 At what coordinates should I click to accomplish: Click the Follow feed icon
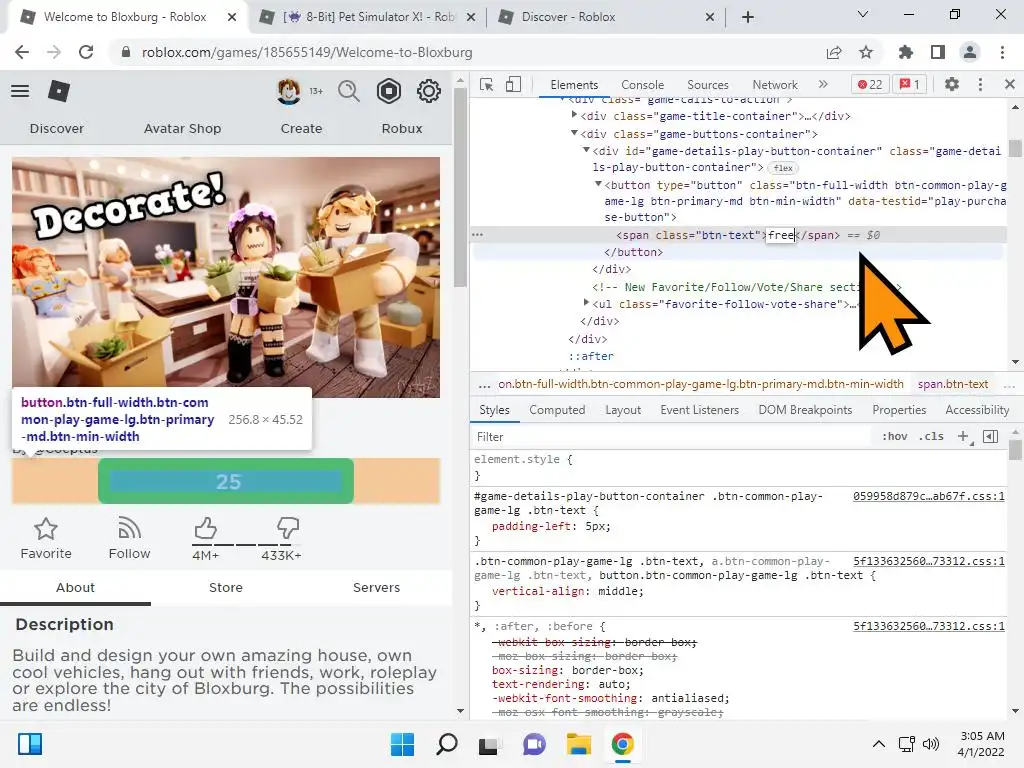pos(129,528)
